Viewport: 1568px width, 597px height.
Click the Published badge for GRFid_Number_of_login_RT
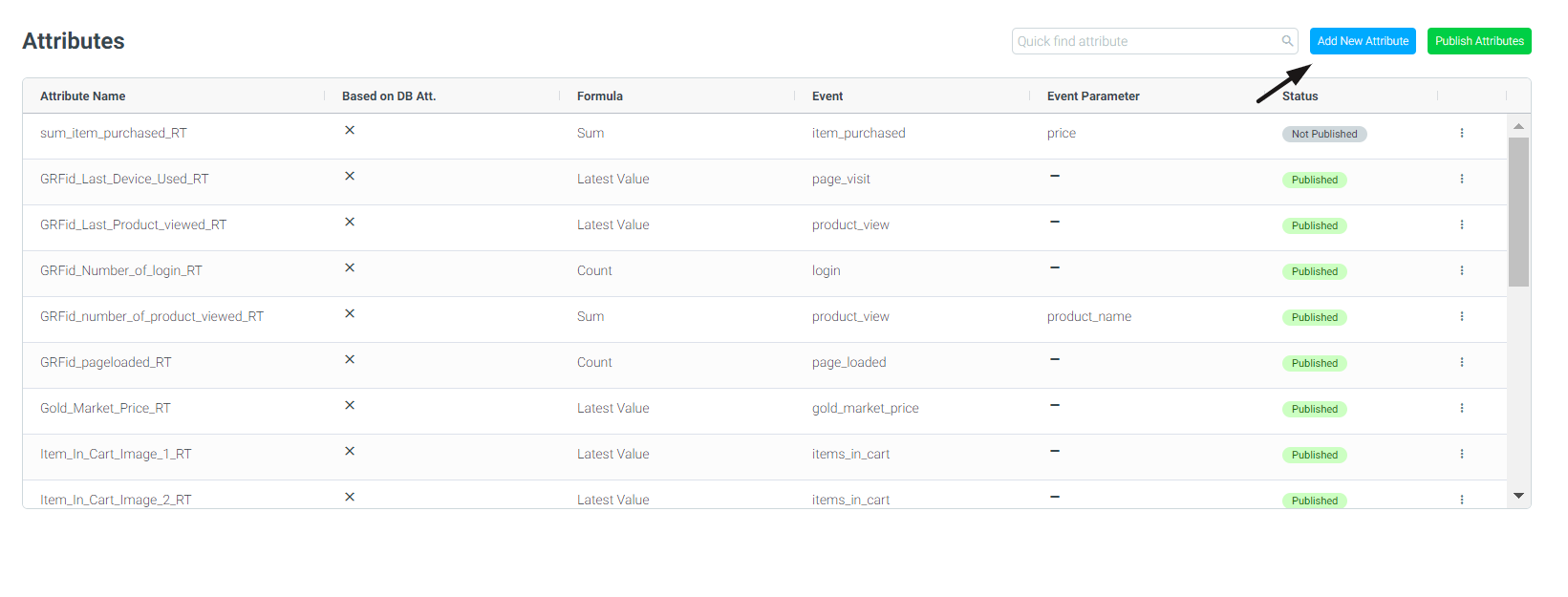[x=1315, y=271]
